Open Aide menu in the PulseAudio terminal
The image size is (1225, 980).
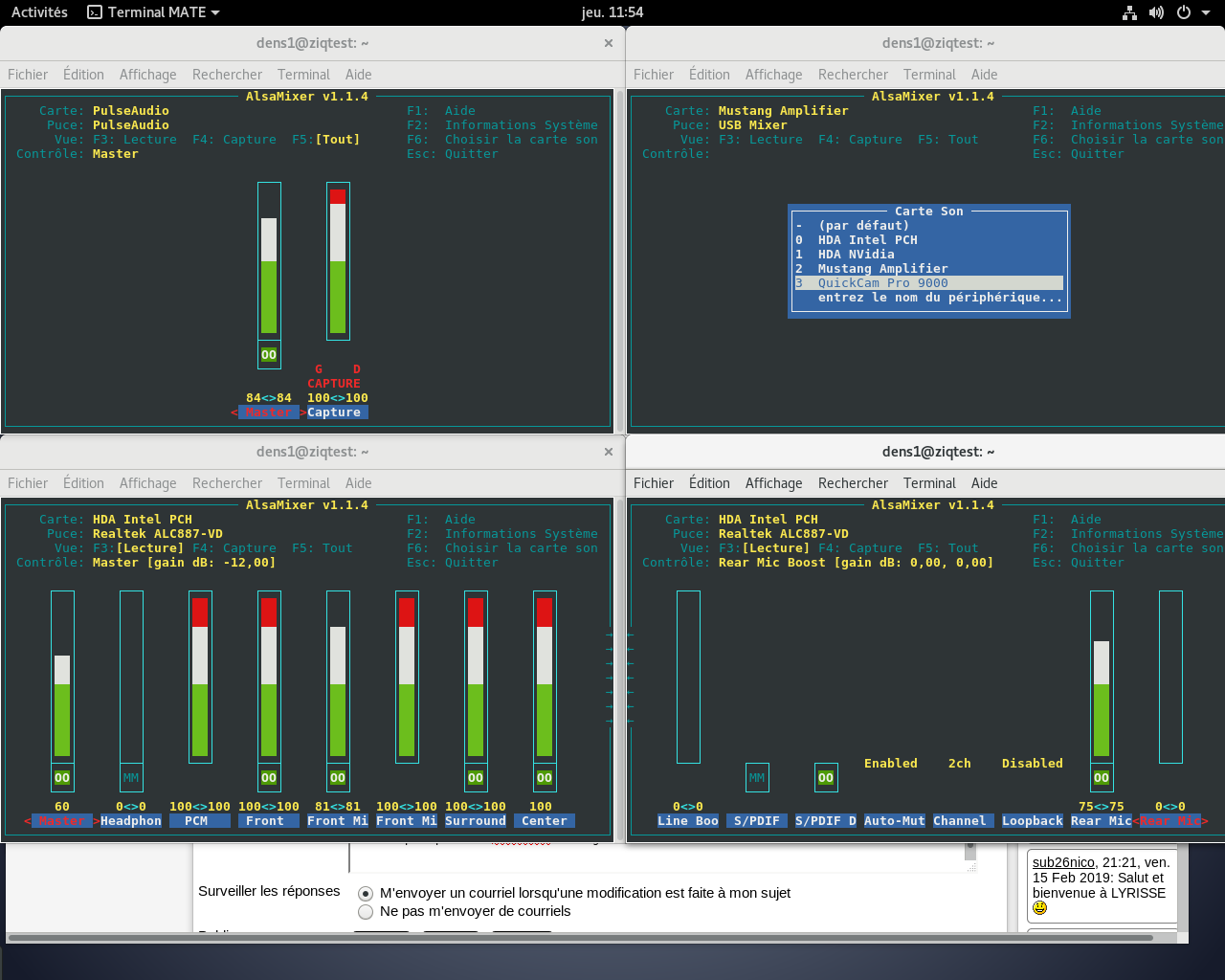tap(359, 75)
